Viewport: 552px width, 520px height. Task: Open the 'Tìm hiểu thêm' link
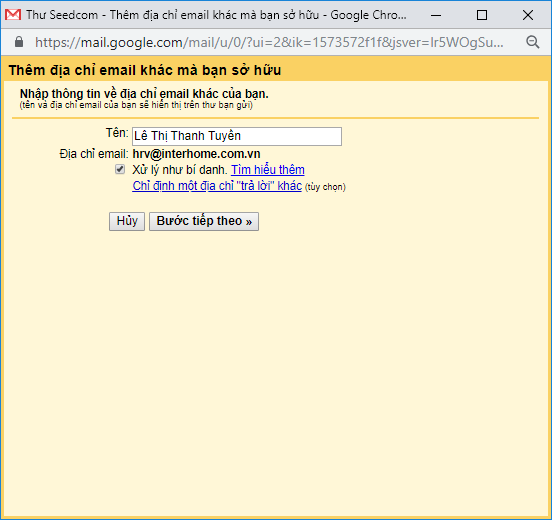[268, 170]
